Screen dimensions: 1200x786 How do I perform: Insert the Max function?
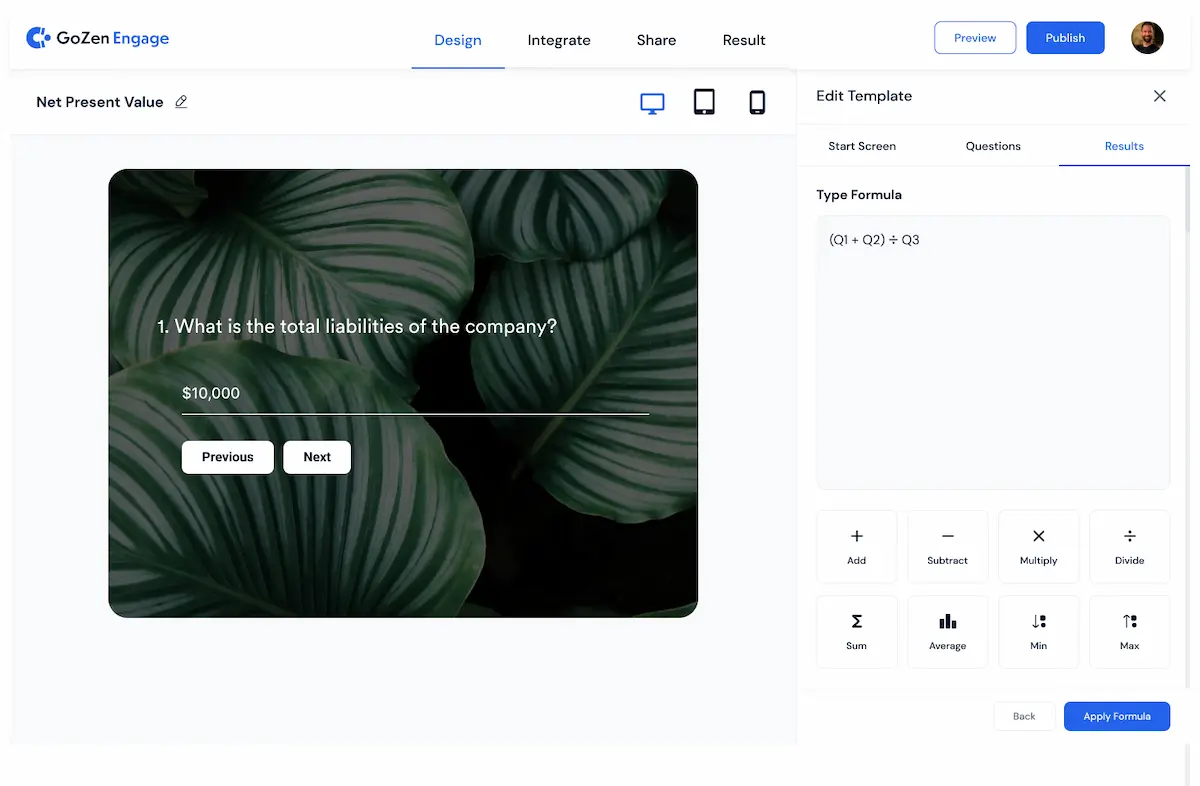[x=1129, y=631]
